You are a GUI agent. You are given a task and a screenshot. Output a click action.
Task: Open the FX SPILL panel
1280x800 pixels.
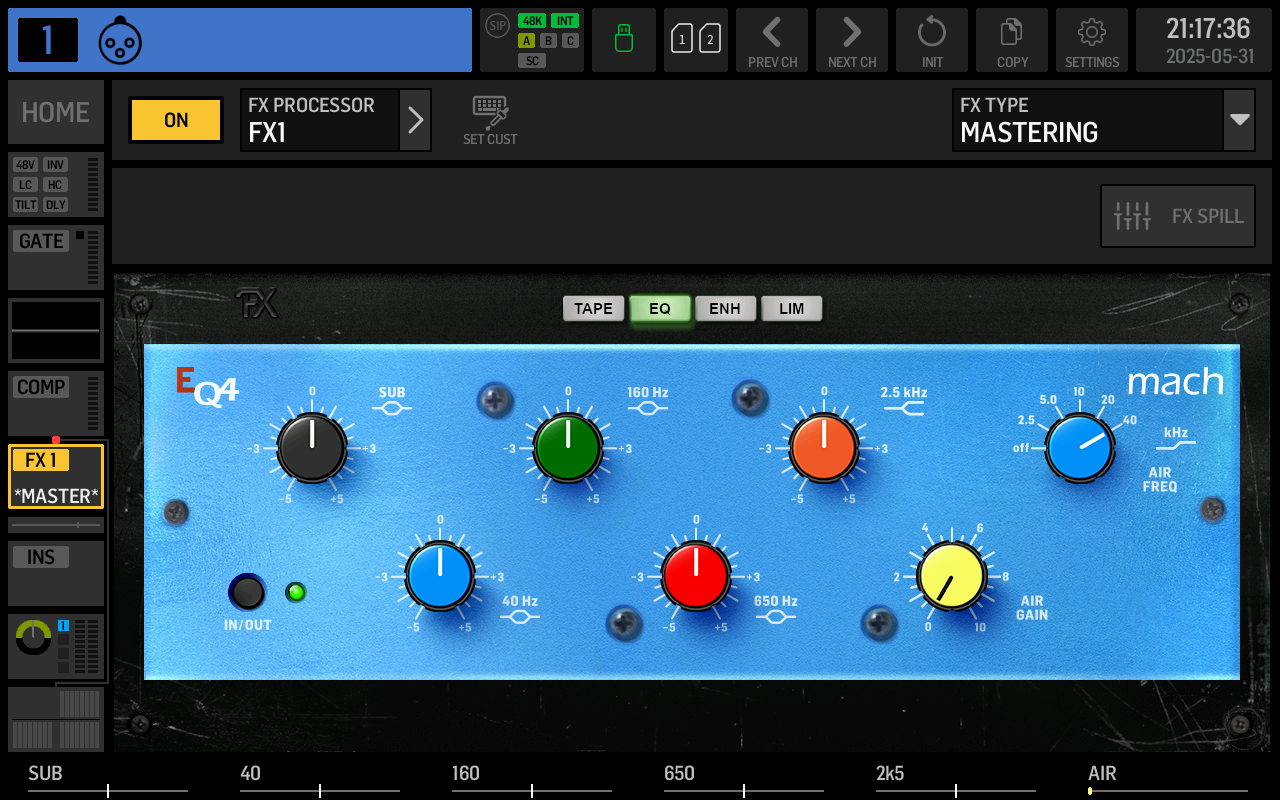coord(1177,215)
